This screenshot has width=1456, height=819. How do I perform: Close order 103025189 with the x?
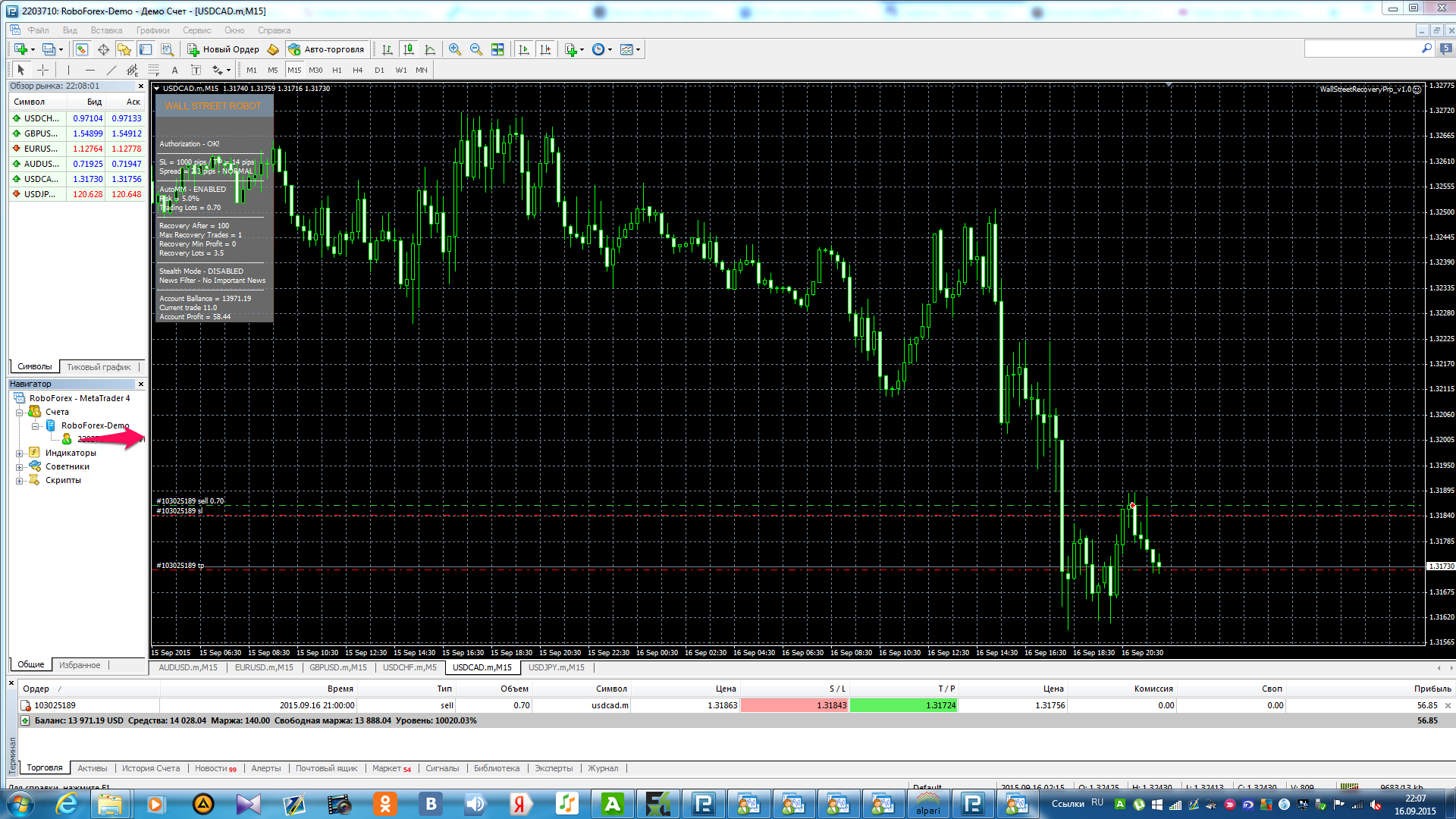pos(1448,705)
